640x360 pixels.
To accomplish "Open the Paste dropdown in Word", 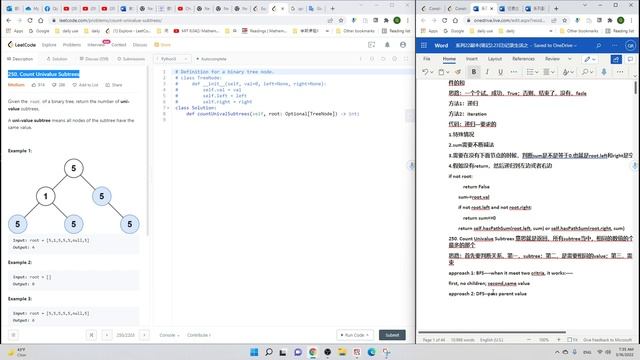I will (x=448, y=72).
